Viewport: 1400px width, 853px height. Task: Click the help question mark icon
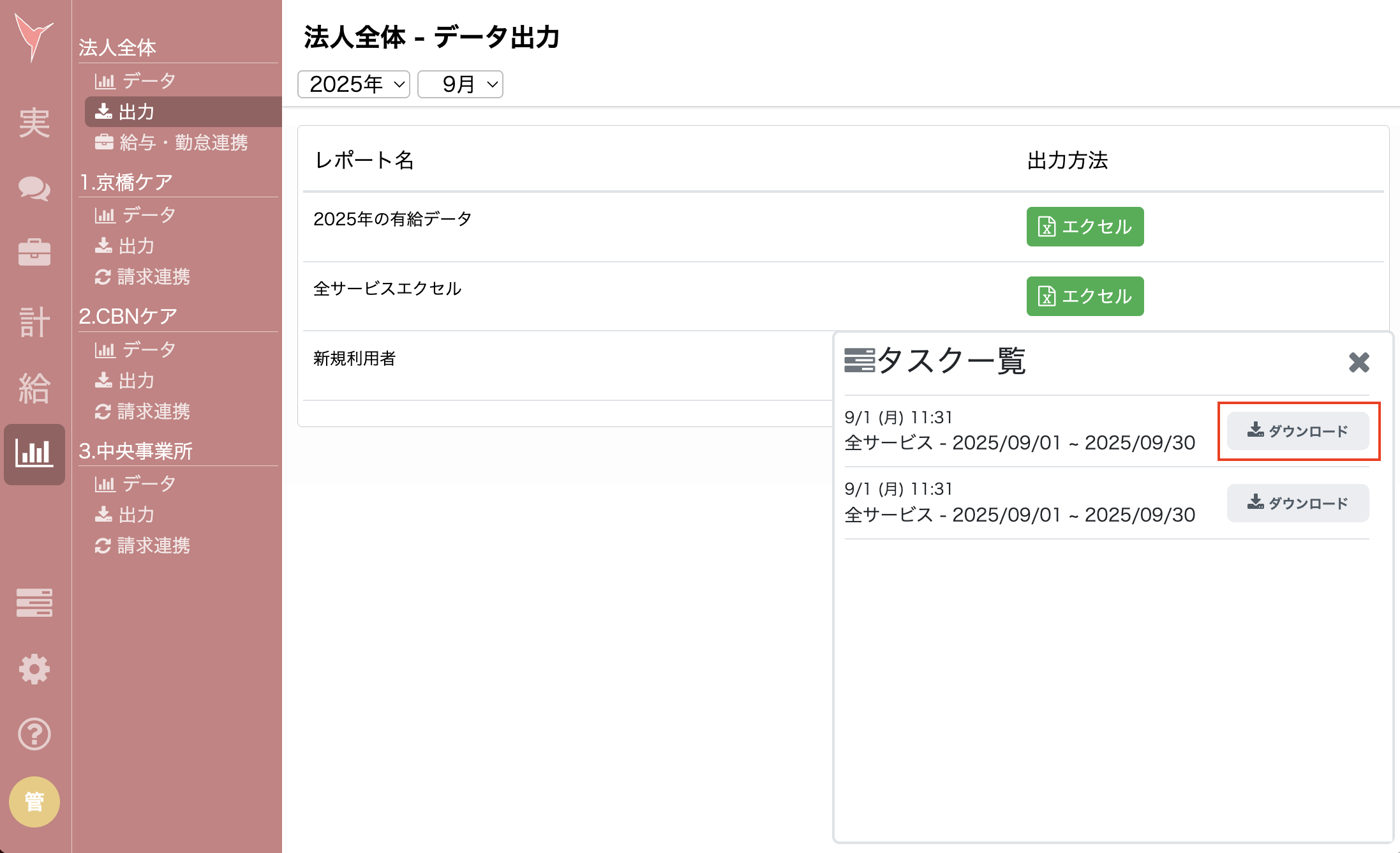[34, 734]
